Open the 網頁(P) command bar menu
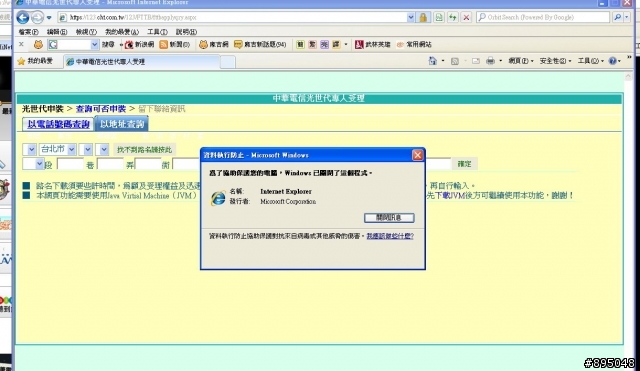 point(521,61)
